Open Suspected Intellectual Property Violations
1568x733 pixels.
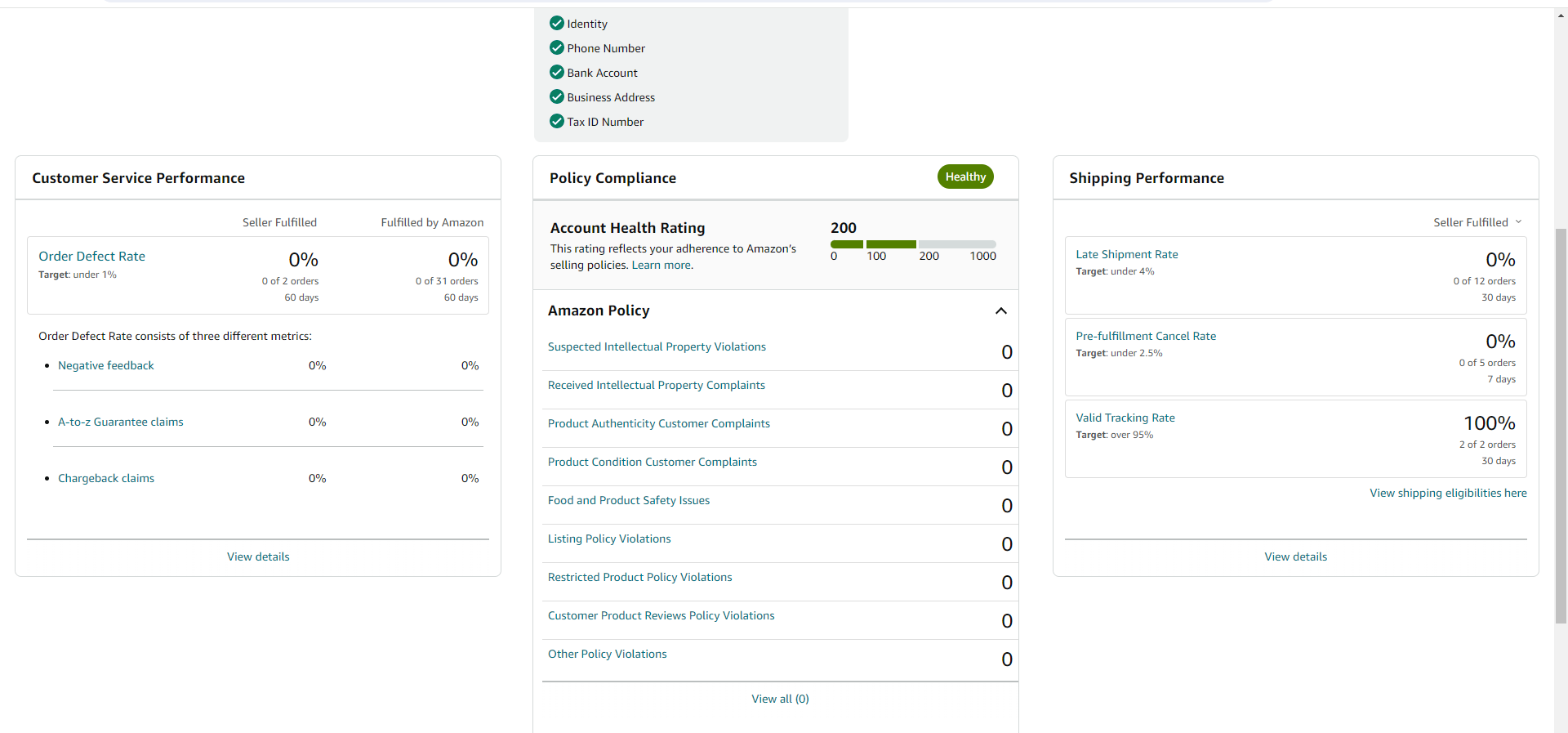657,346
